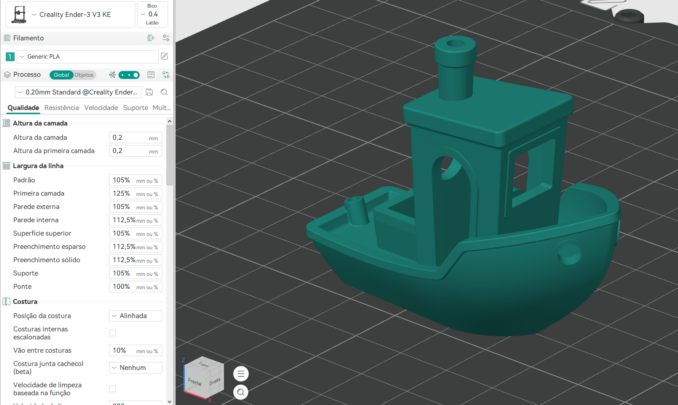Click the Parede externa width field
The height and width of the screenshot is (405, 678).
pyautogui.click(x=135, y=207)
